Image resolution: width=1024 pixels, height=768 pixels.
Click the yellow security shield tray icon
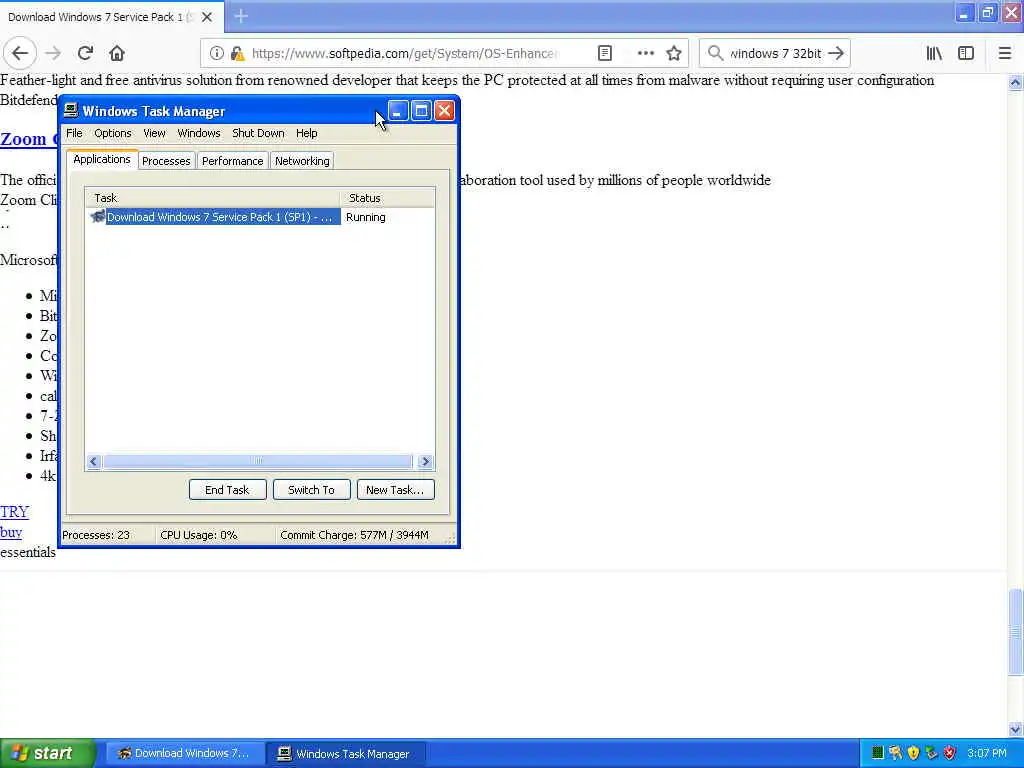[x=914, y=753]
